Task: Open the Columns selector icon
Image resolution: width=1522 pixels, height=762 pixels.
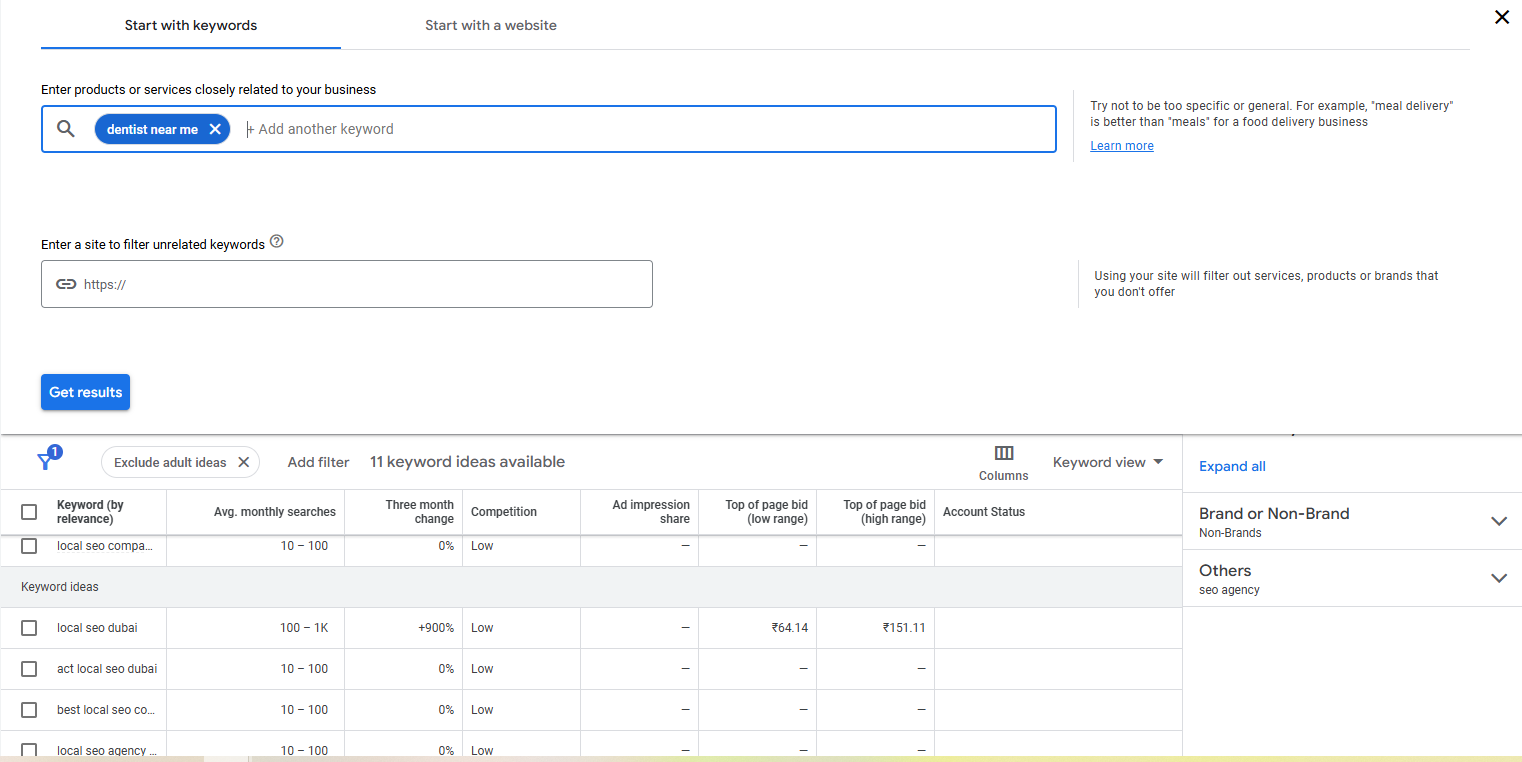Action: coord(1004,454)
